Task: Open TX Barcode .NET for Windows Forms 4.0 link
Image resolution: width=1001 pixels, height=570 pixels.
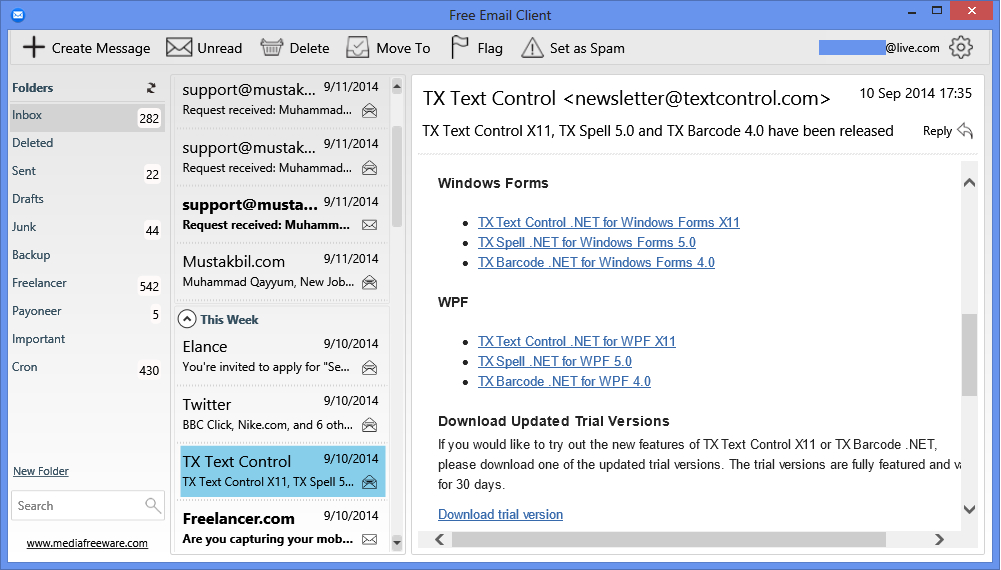Action: (596, 262)
